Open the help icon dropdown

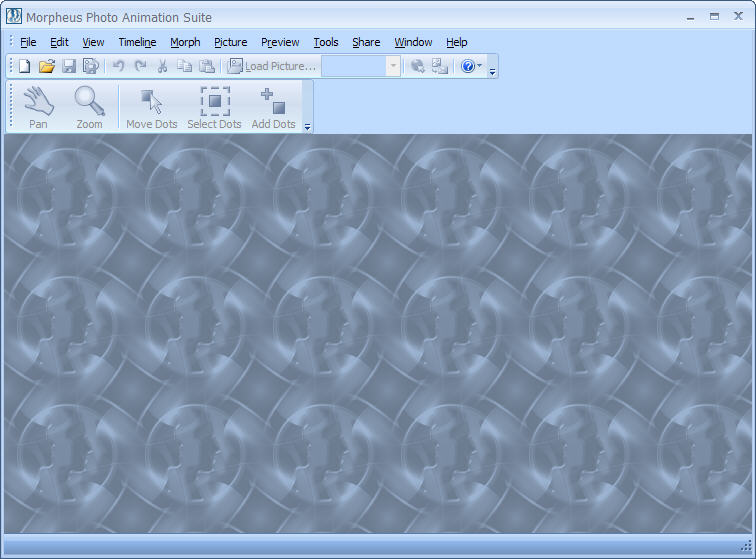471,66
